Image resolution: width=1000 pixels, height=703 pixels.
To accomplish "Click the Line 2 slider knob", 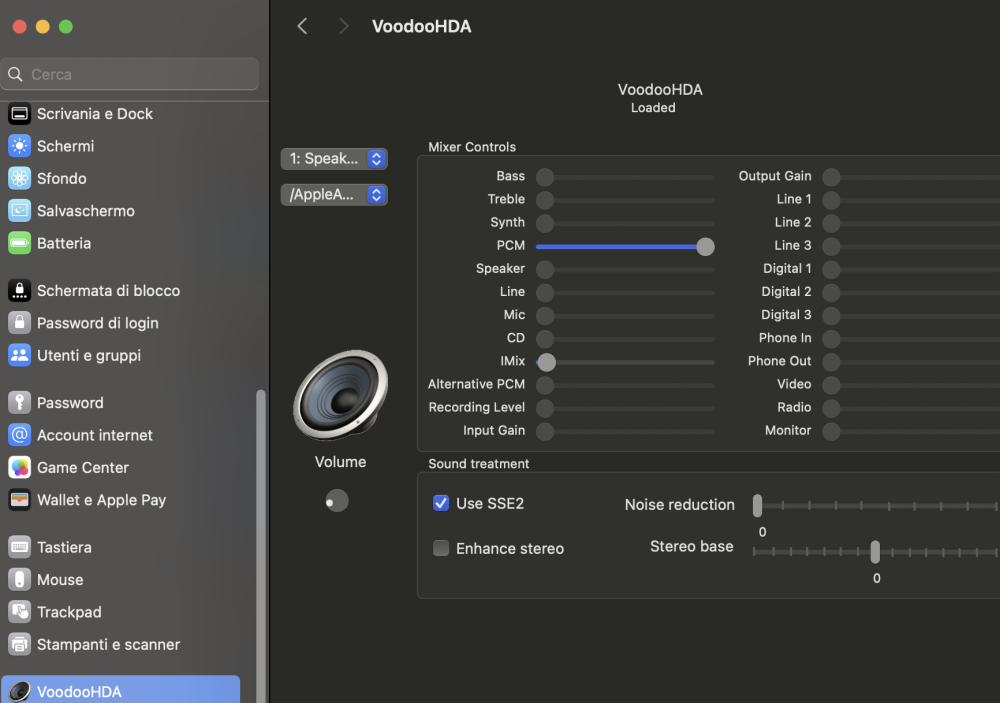I will (x=831, y=223).
